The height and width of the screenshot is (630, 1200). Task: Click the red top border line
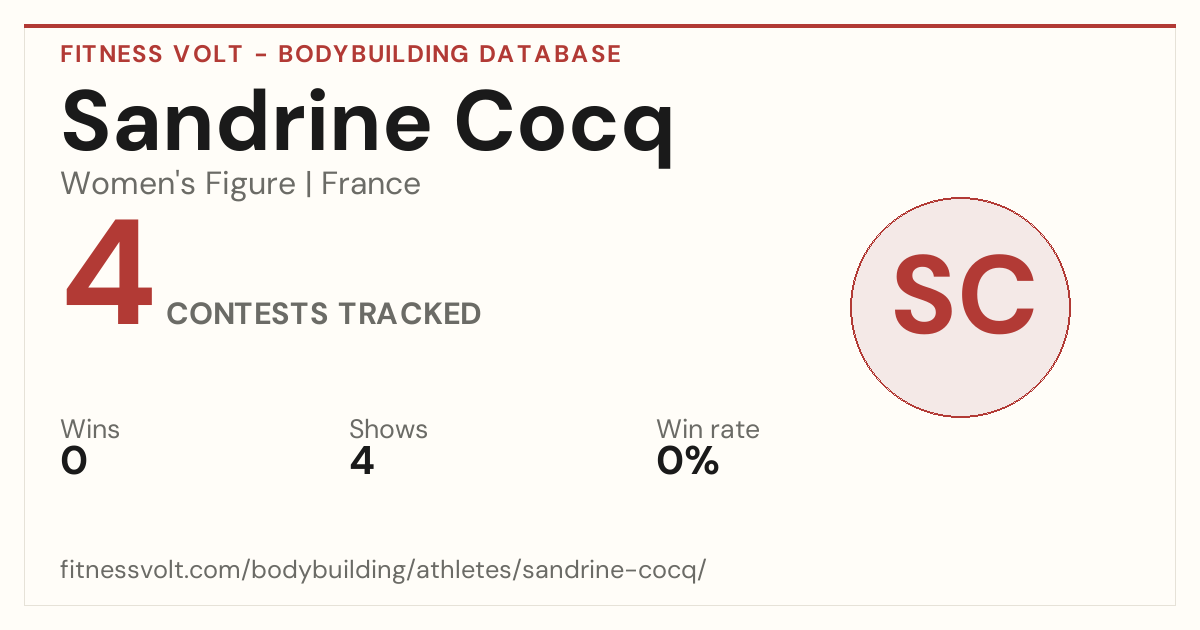tap(600, 26)
